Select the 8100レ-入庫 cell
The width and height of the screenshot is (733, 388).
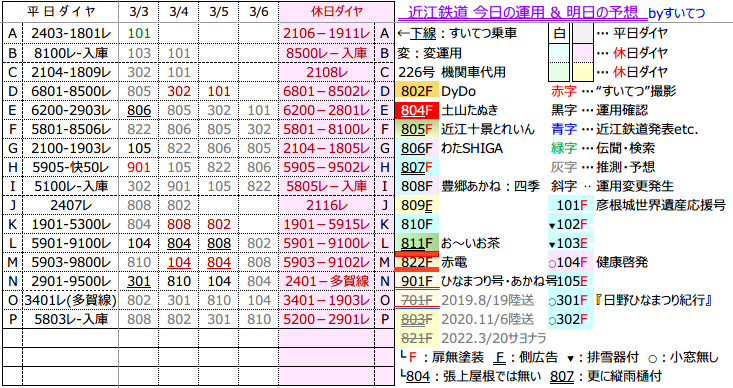(x=71, y=53)
